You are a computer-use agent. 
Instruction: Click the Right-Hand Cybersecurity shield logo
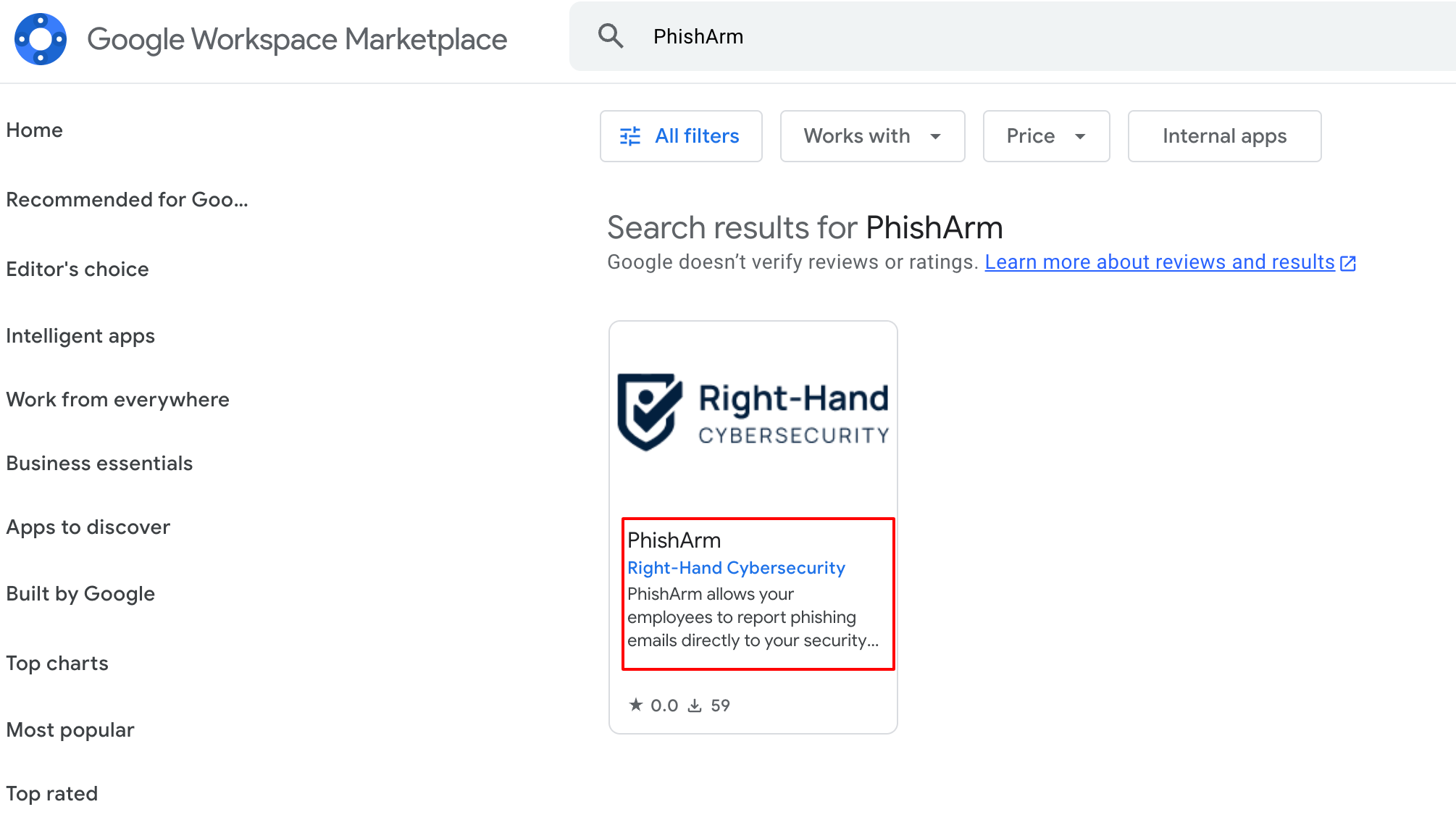[649, 411]
